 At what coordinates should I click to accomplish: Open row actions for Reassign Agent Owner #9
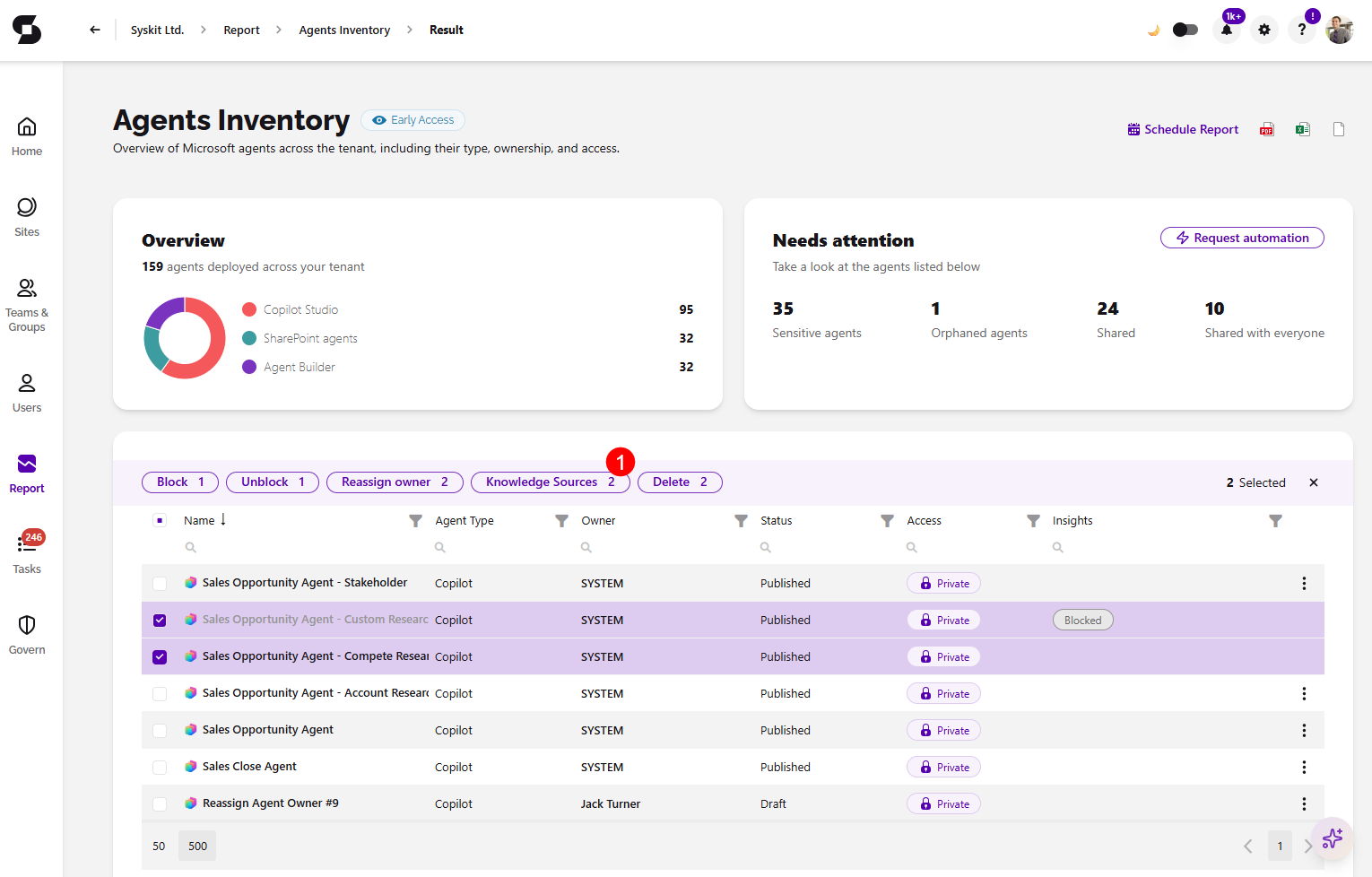click(x=1304, y=804)
